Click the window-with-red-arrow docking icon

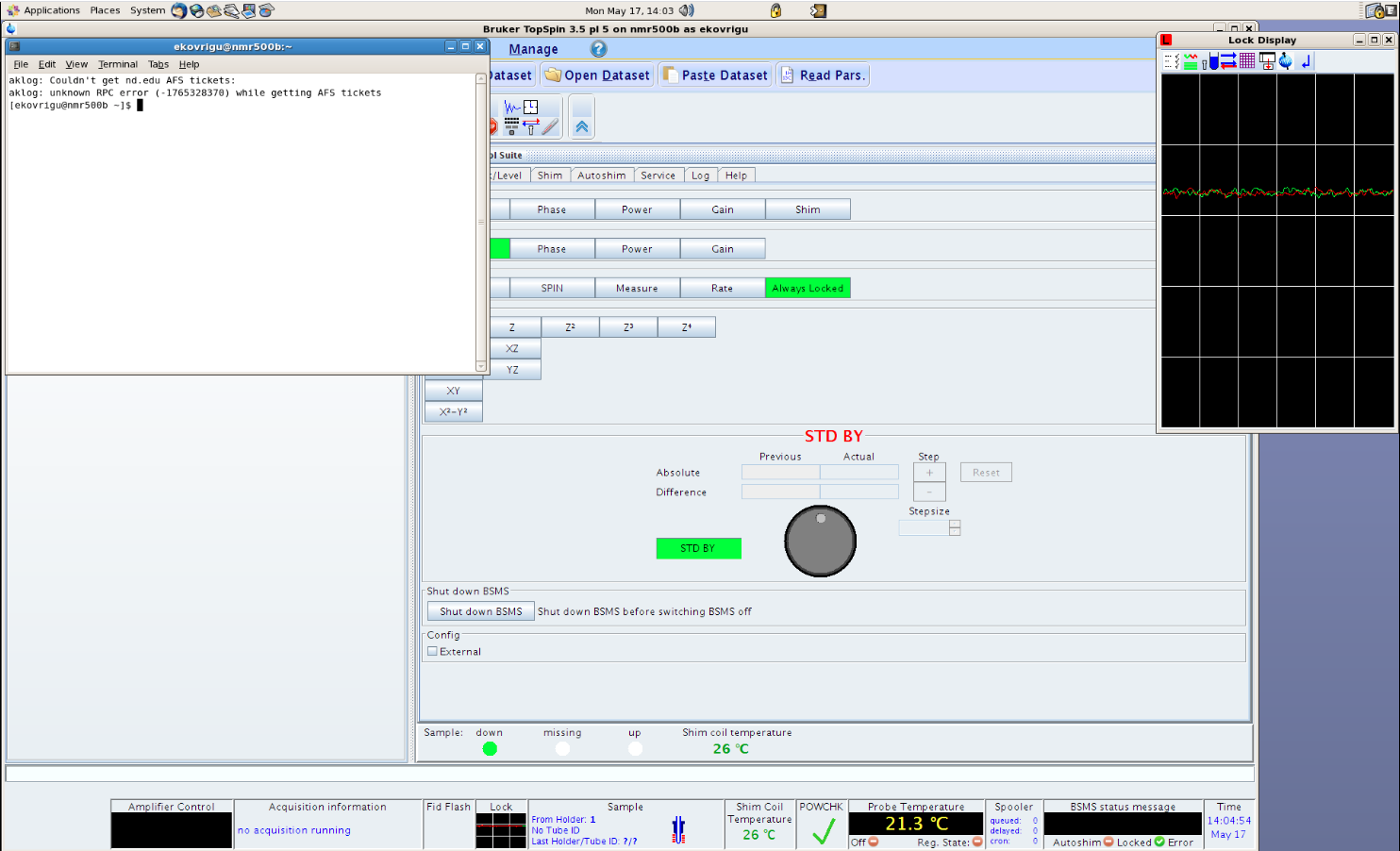1267,61
